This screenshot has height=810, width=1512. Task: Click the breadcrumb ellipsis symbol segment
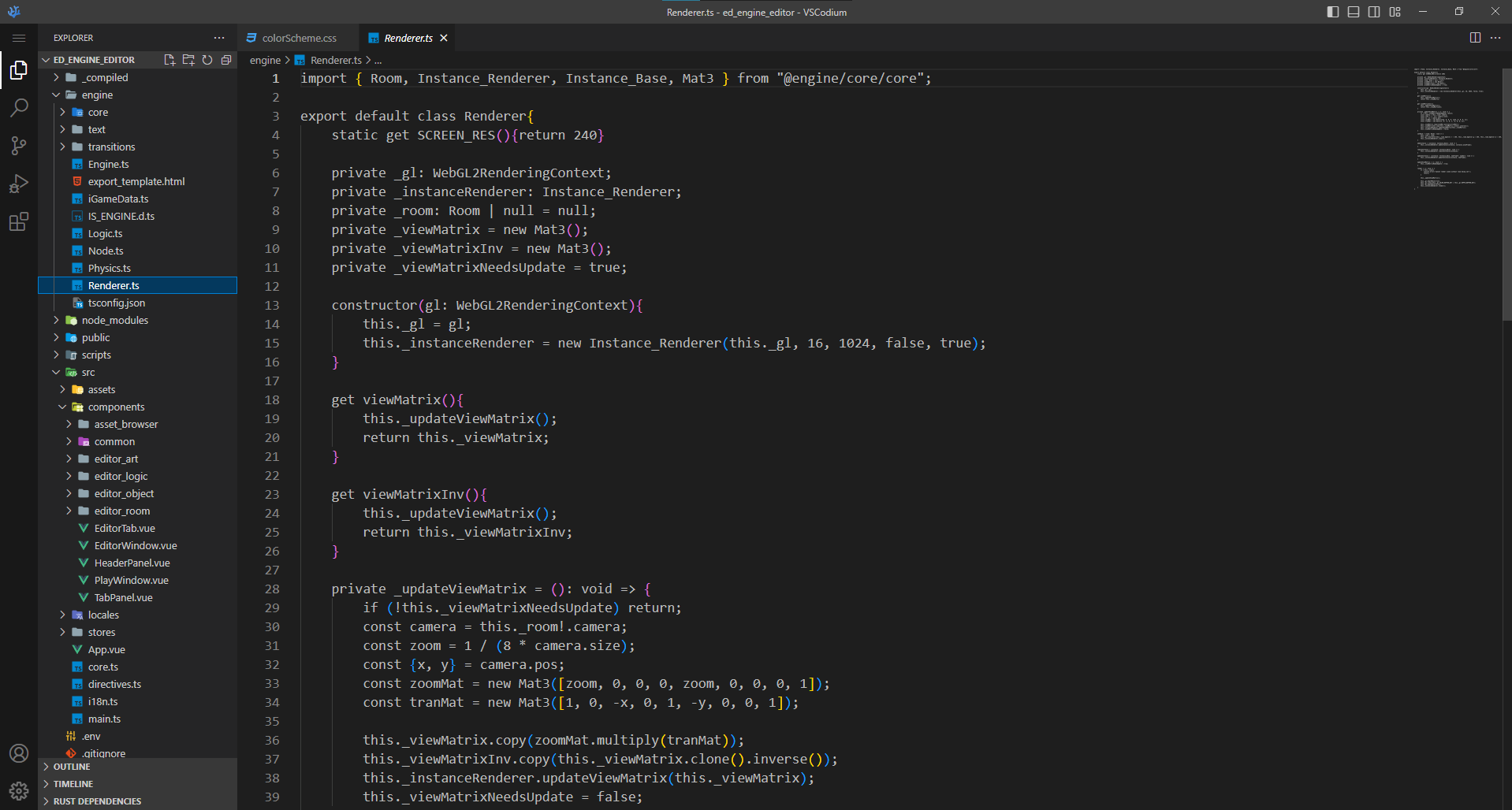[x=378, y=60]
